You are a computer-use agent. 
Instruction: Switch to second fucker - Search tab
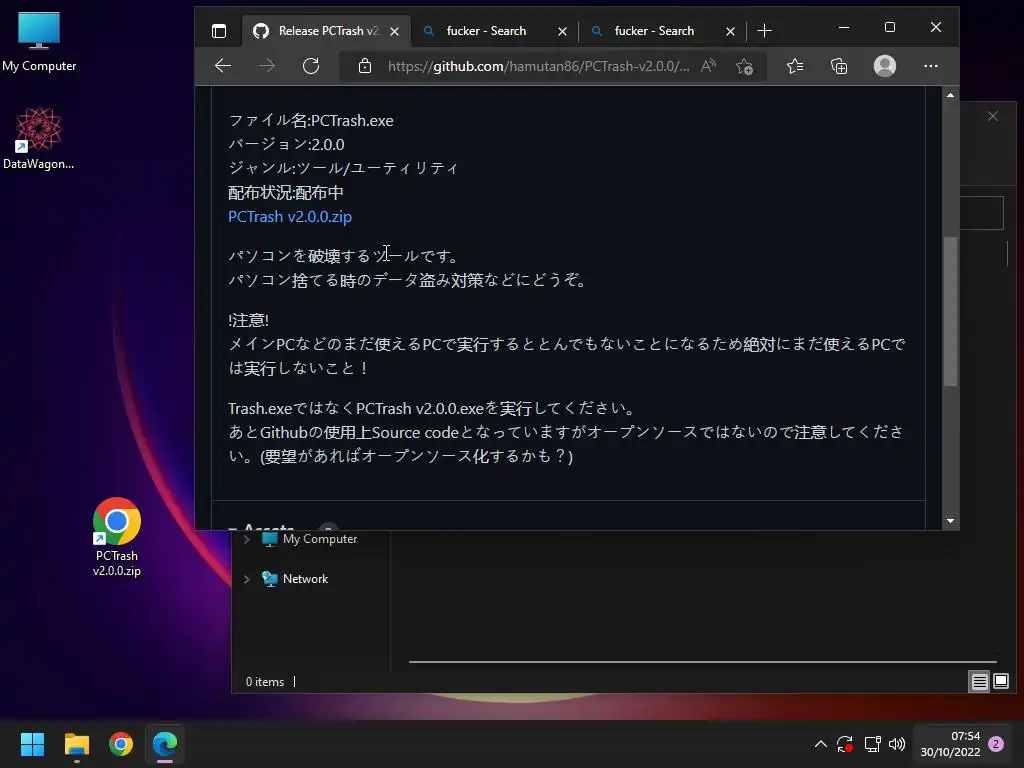(654, 31)
